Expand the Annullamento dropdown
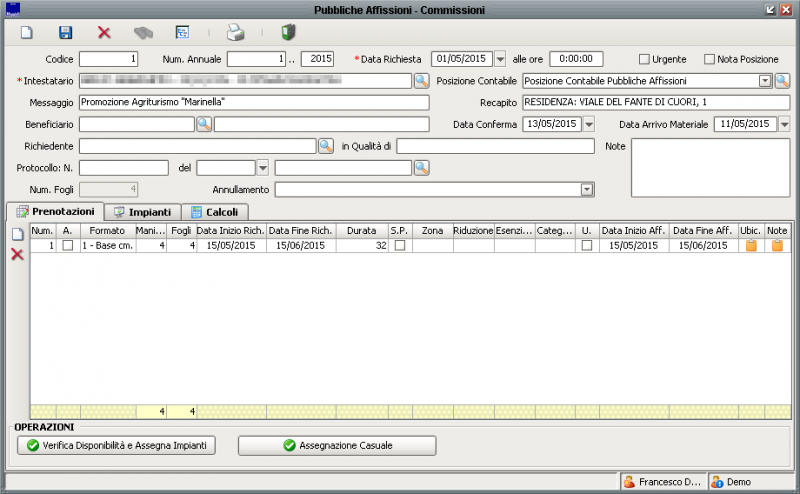Viewport: 800px width, 494px height. (x=587, y=189)
